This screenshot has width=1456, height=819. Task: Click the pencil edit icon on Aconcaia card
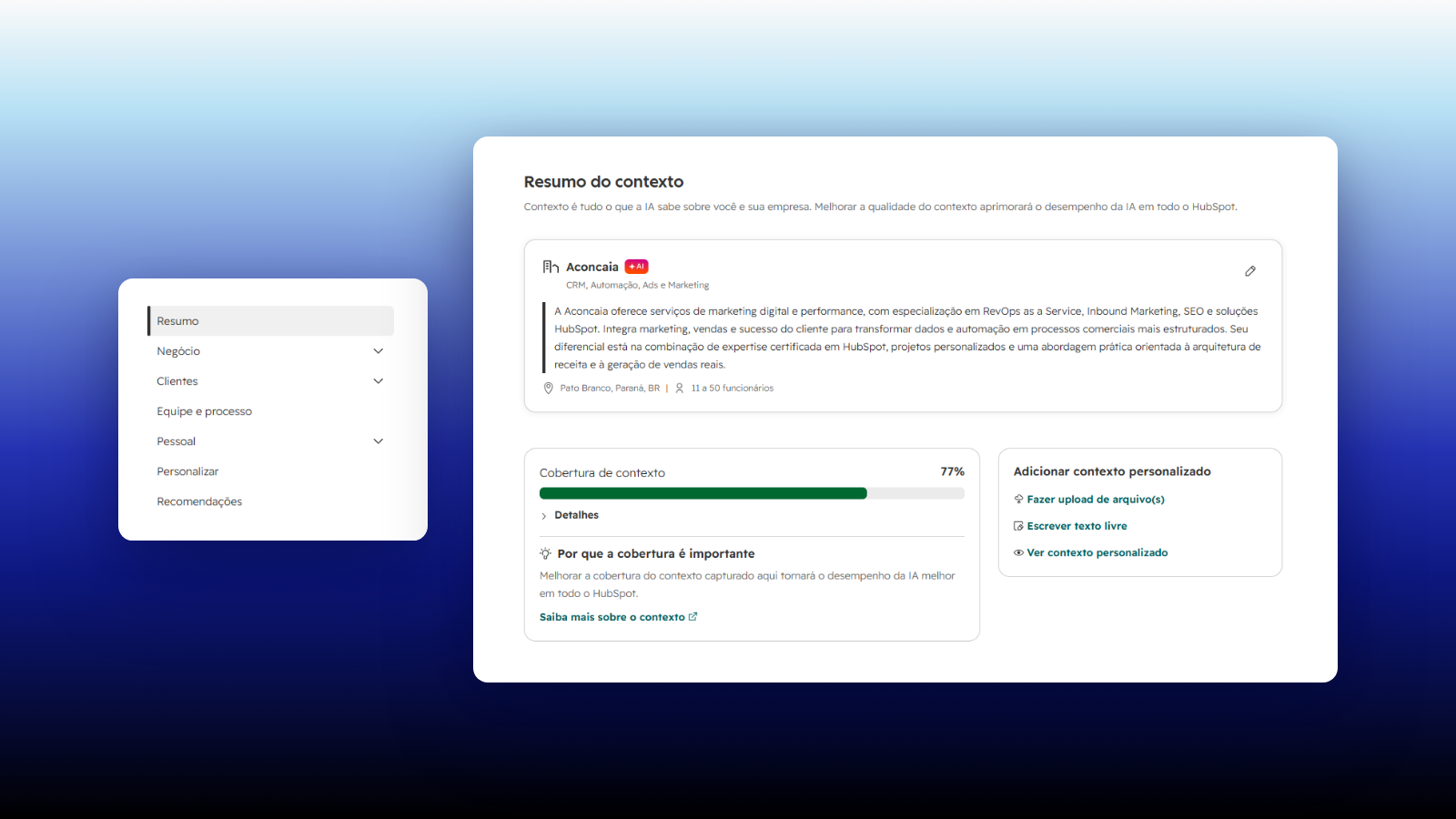[1250, 271]
